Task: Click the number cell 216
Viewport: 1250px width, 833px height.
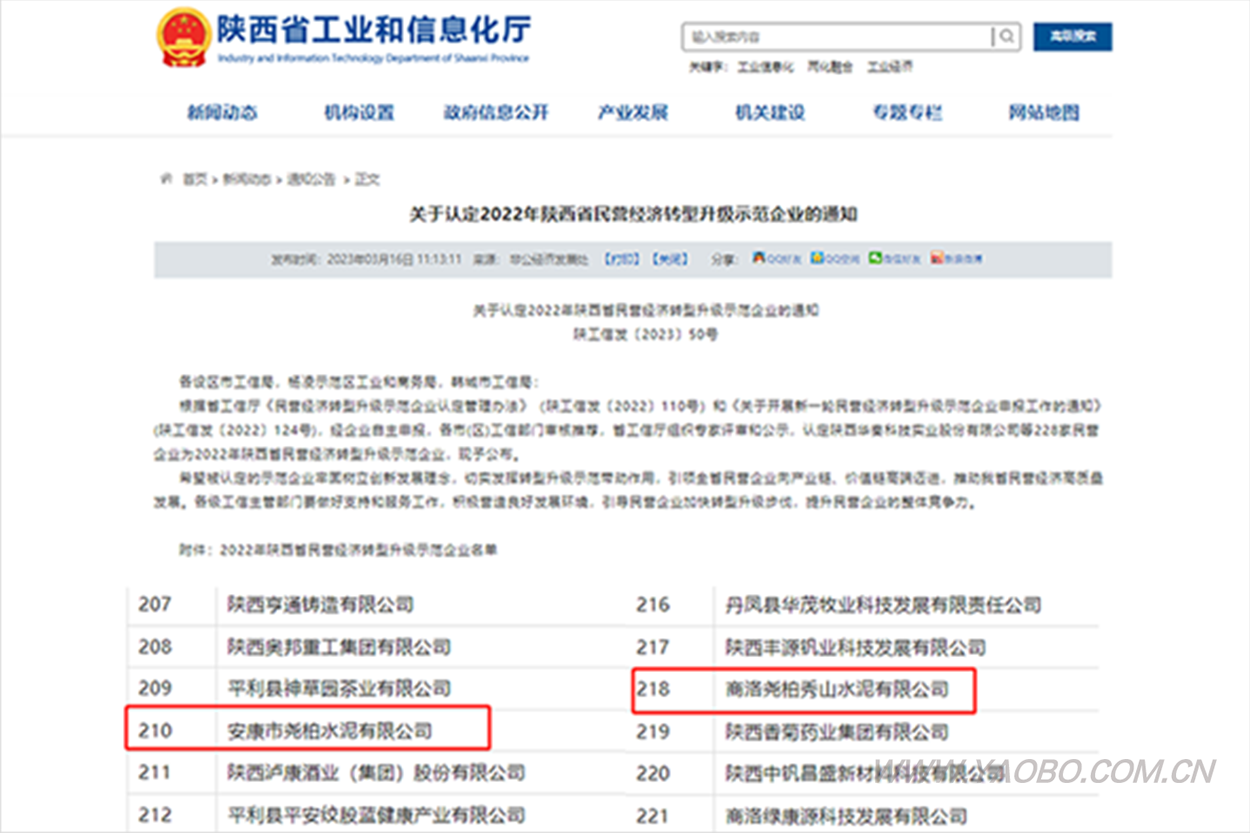Action: click(x=653, y=604)
